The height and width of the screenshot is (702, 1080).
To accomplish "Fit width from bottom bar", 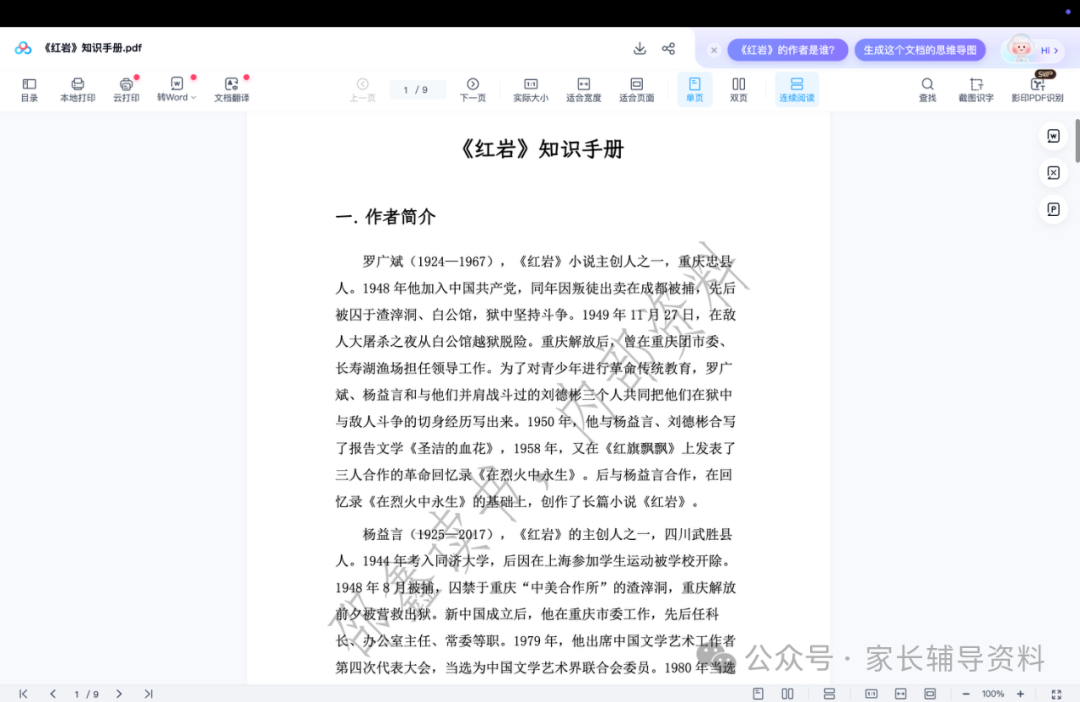I will [x=900, y=694].
